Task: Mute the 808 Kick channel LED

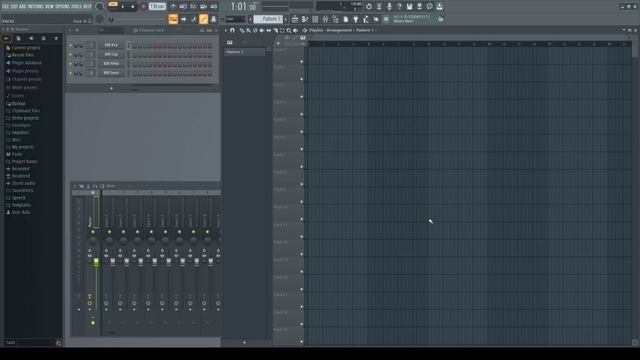Action: [x=71, y=45]
